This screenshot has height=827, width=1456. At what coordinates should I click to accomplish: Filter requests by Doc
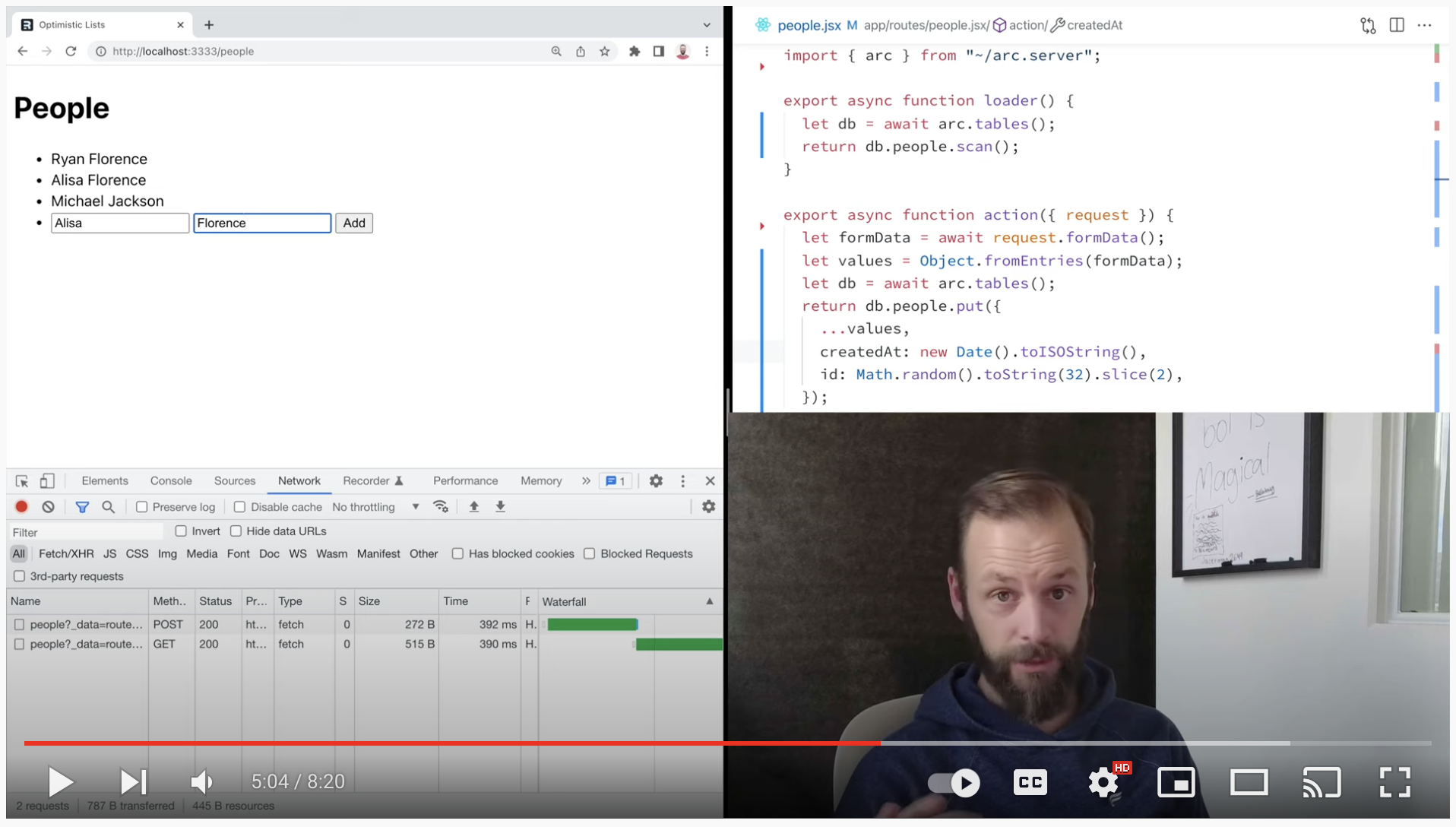click(x=269, y=554)
